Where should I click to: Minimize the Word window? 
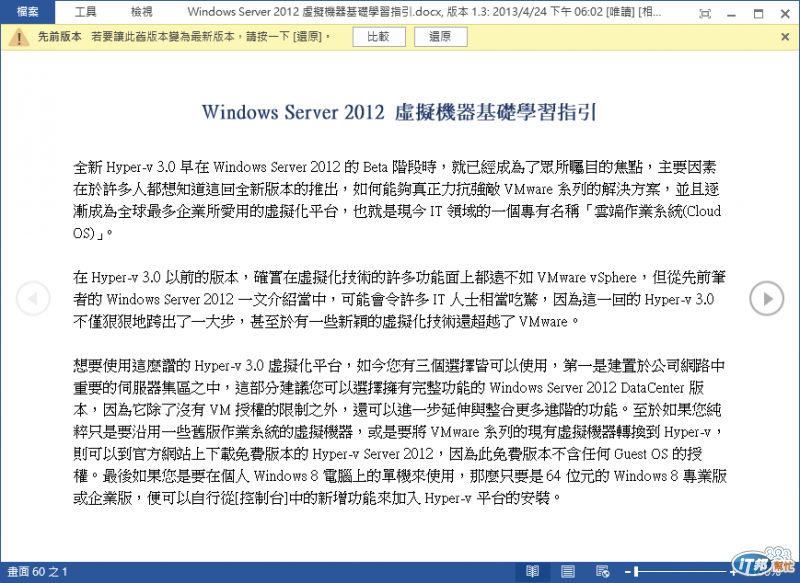coord(731,14)
